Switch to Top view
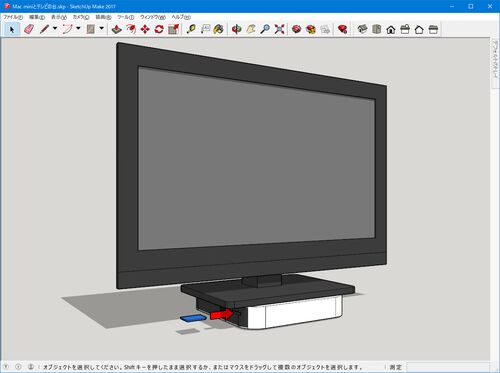This screenshot has width=500, height=373. pyautogui.click(x=377, y=29)
